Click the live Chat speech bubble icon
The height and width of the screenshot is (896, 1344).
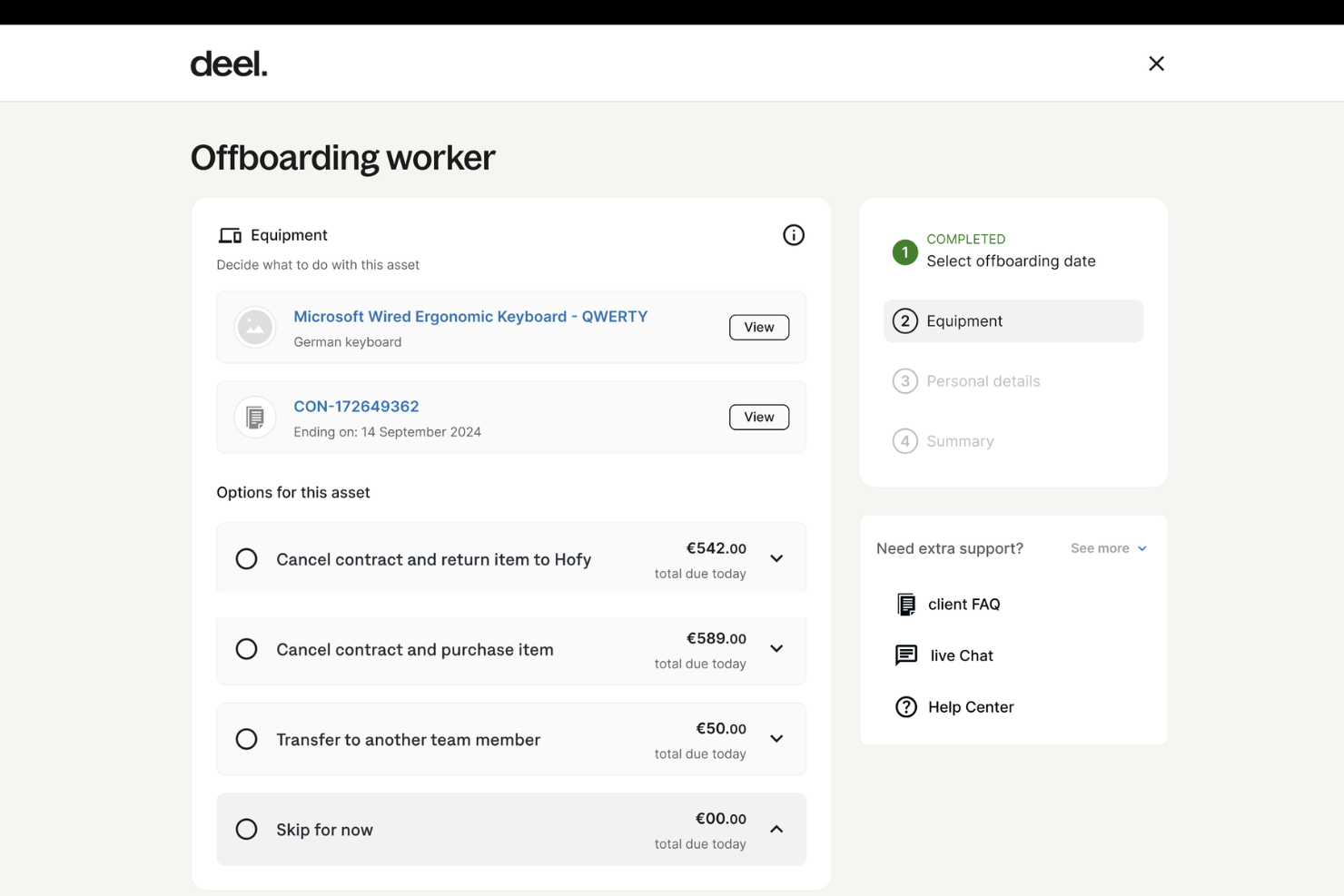coord(905,655)
